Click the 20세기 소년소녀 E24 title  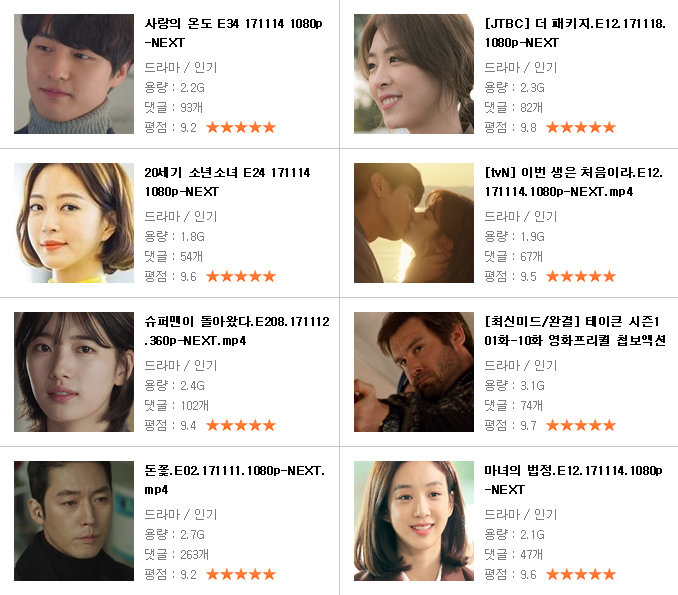pos(227,182)
